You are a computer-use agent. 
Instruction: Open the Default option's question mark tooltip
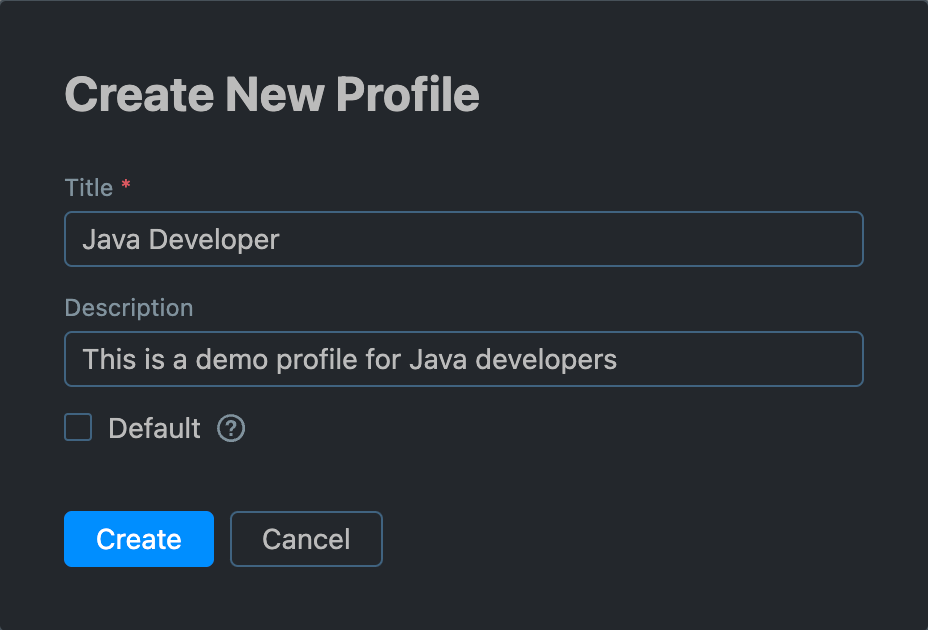point(231,428)
